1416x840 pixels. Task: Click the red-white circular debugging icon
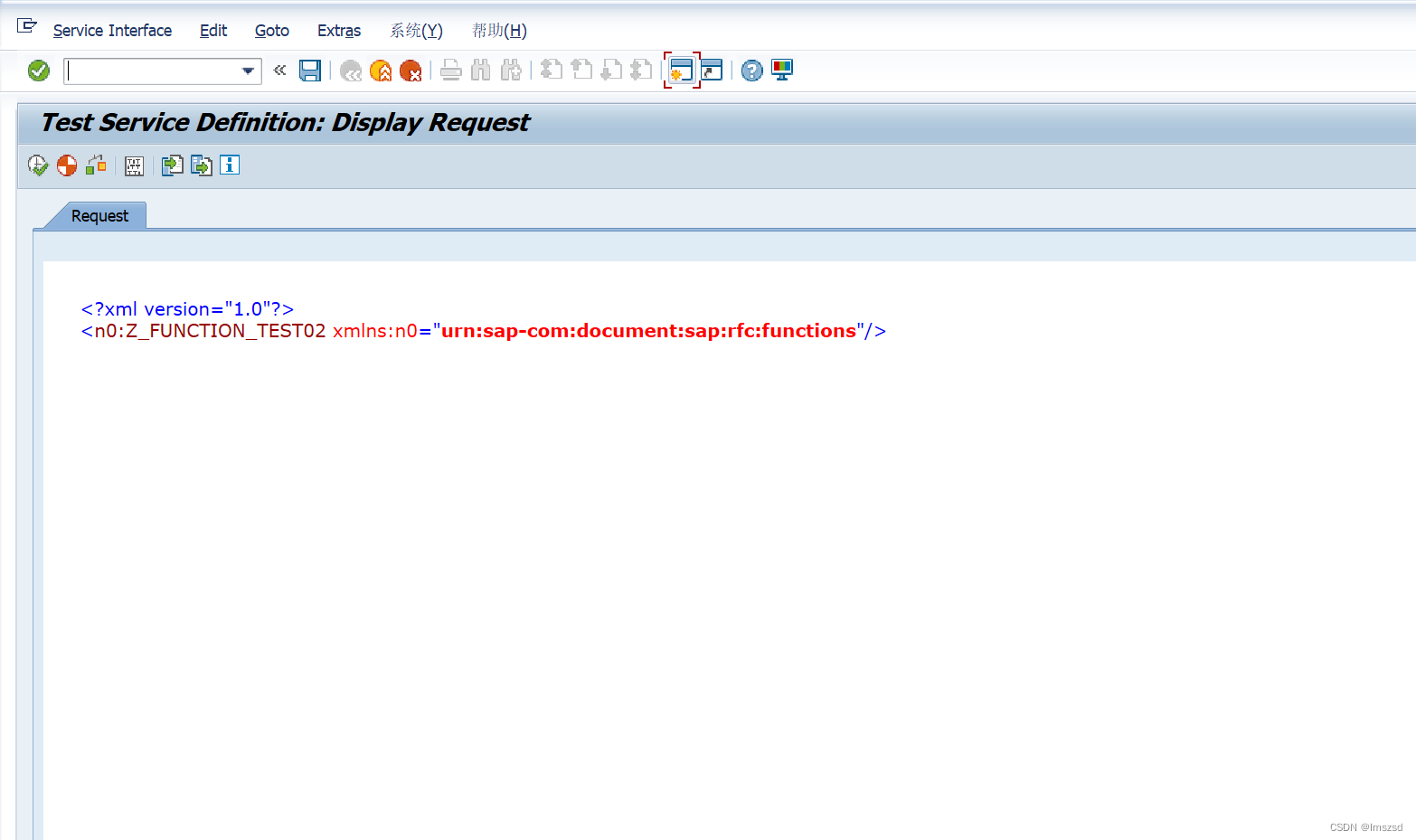click(67, 165)
